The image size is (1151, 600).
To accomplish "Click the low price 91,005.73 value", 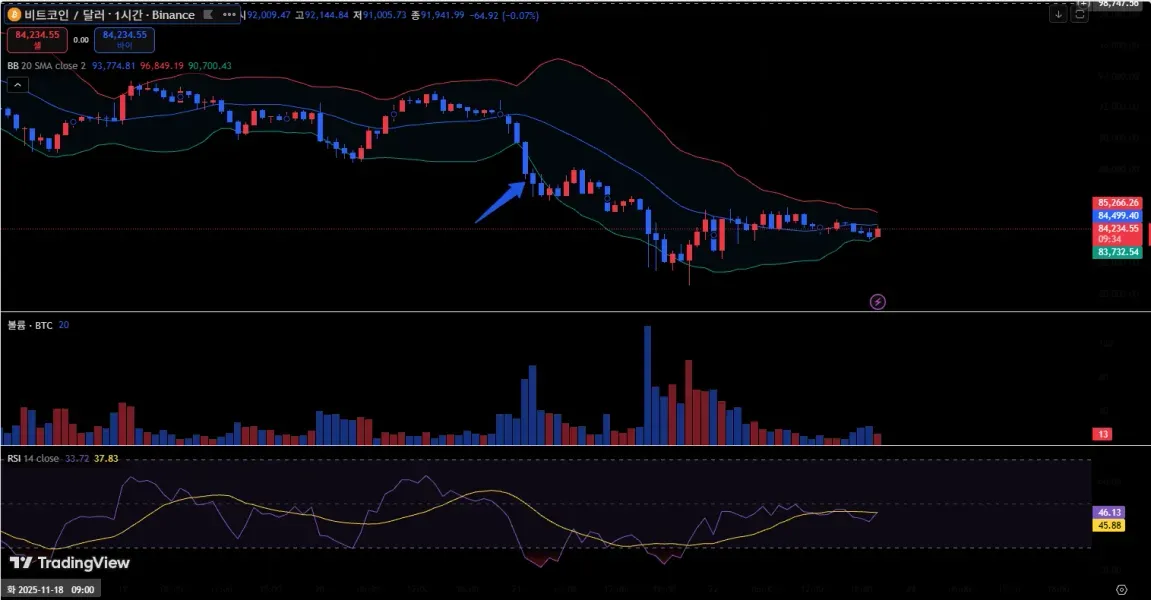I will 384,15.
